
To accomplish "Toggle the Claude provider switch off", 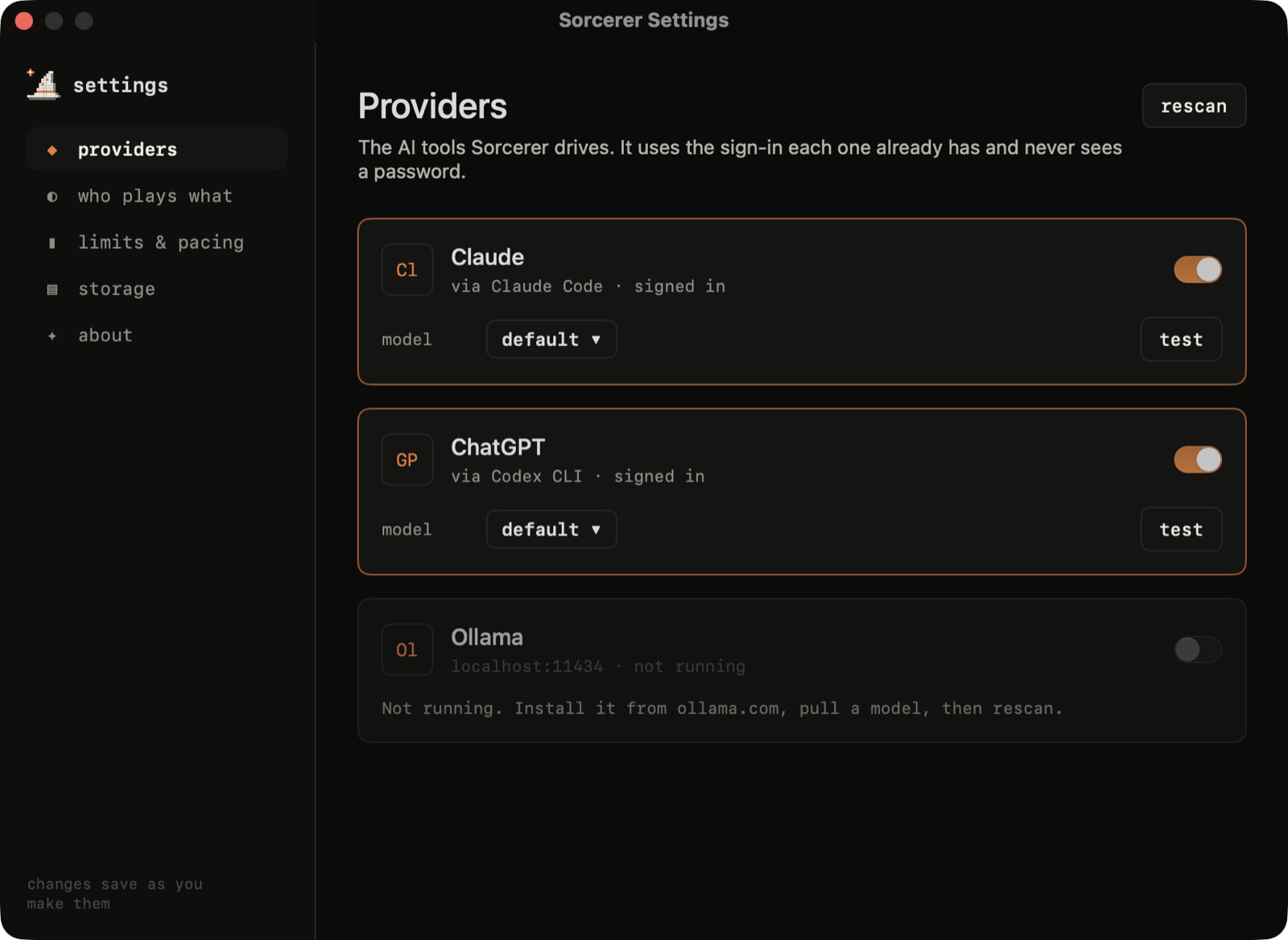I will 1198,270.
